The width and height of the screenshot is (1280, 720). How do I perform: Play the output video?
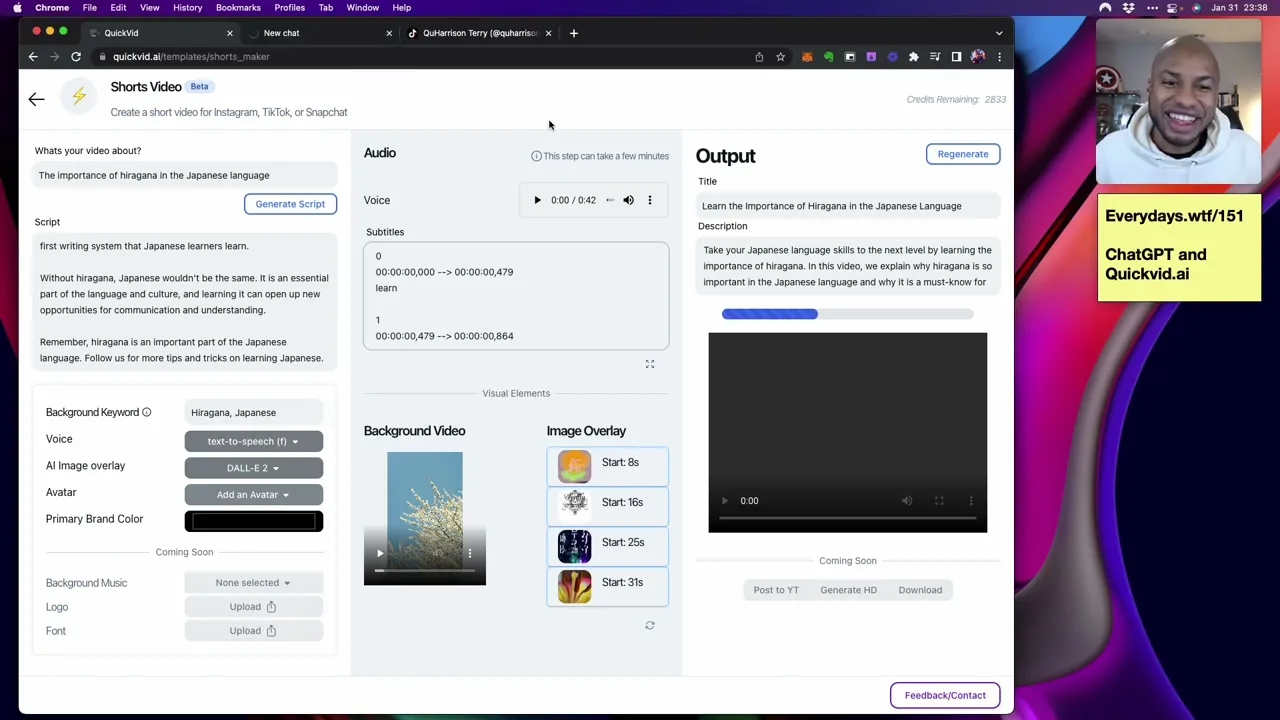(x=725, y=500)
